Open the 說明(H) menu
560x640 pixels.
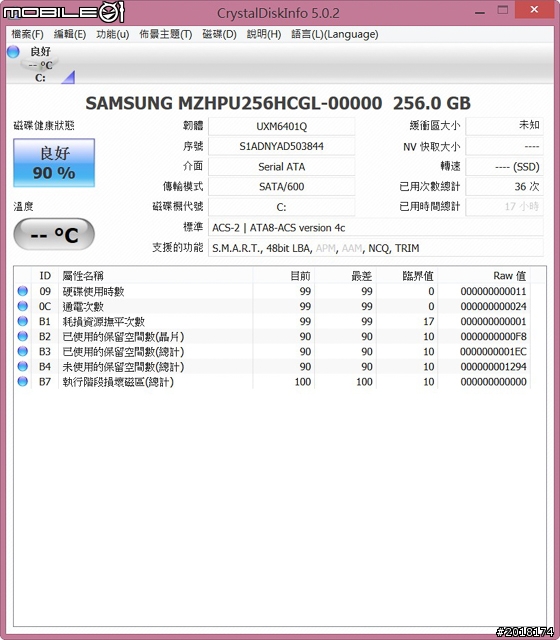tap(264, 34)
